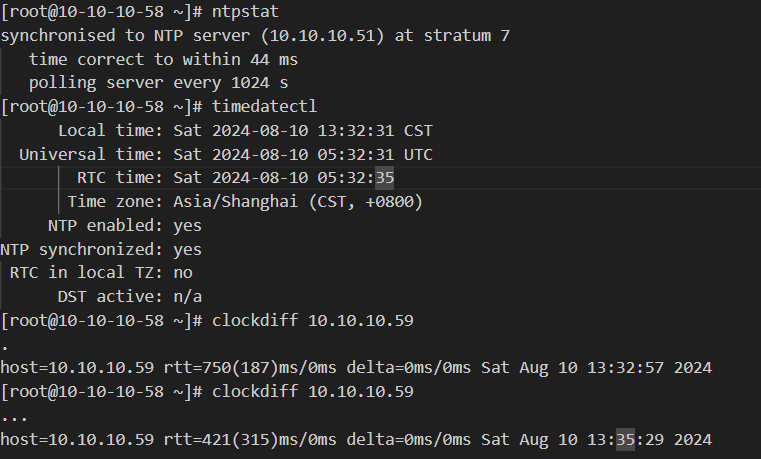Viewport: 761px width, 459px height.
Task: Click the ntpstat command text
Action: point(245,12)
